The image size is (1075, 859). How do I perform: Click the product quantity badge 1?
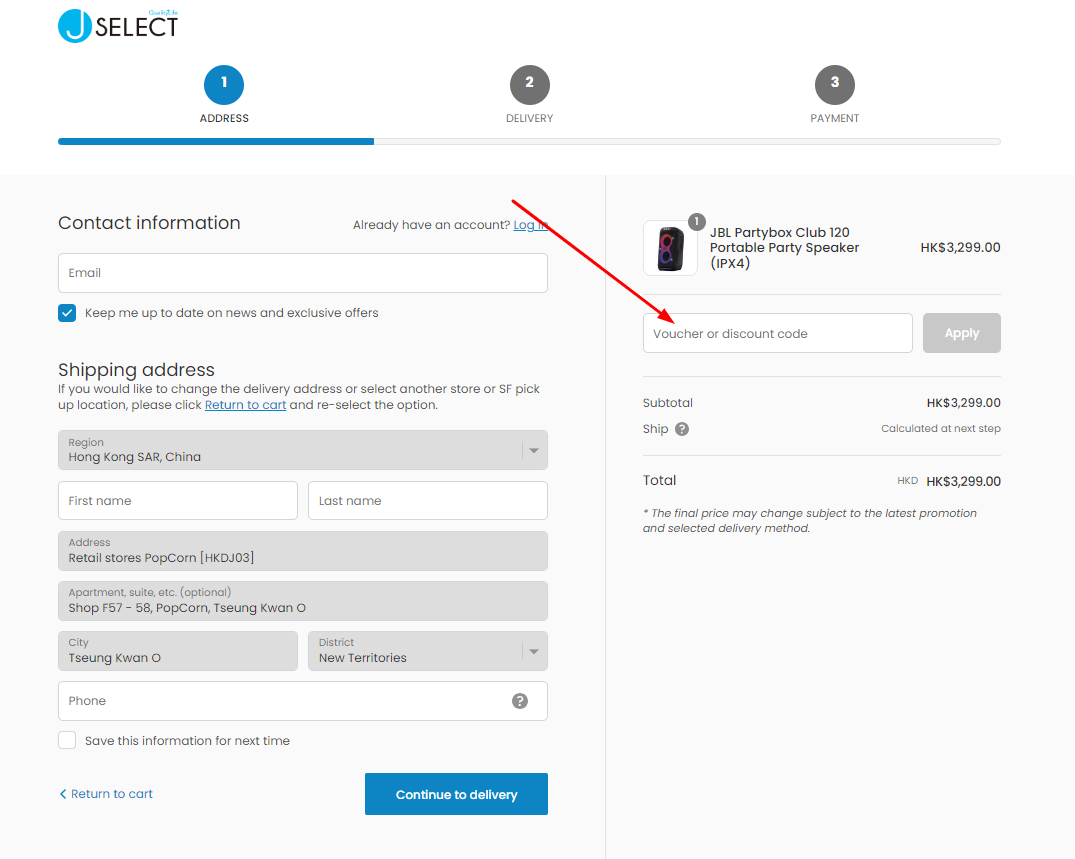tap(697, 221)
